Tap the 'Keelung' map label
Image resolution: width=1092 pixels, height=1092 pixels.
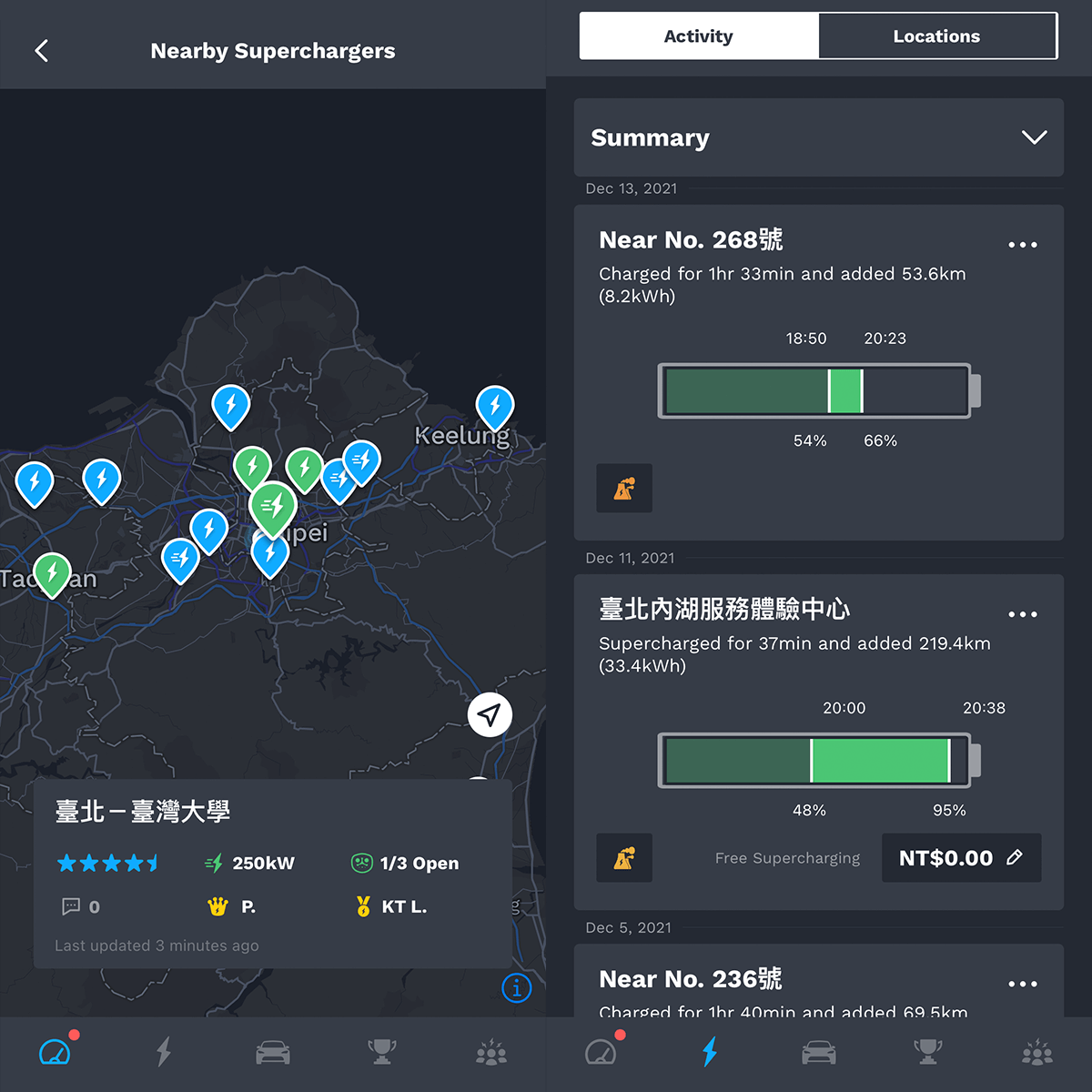462,435
